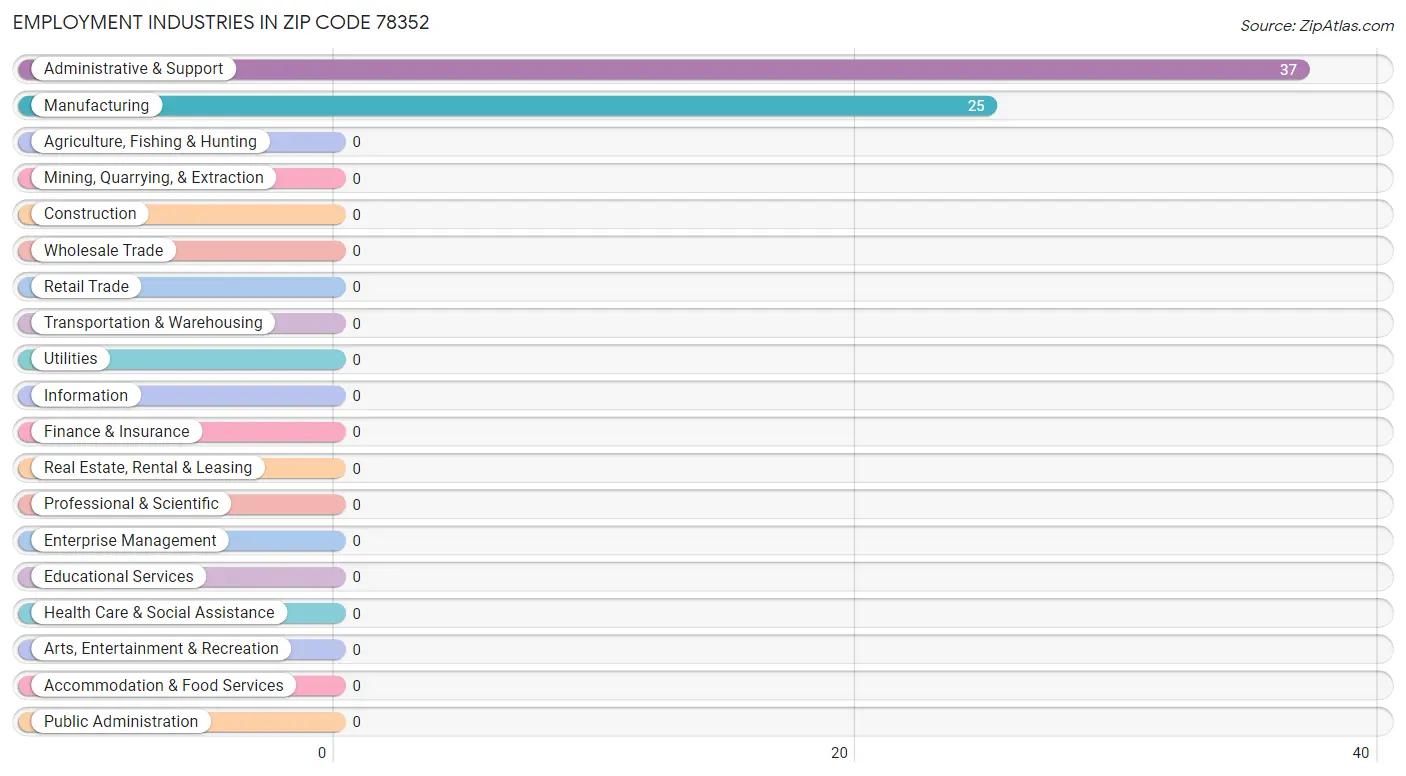Select the Retail Trade label
Image resolution: width=1406 pixels, height=776 pixels.
tap(86, 286)
